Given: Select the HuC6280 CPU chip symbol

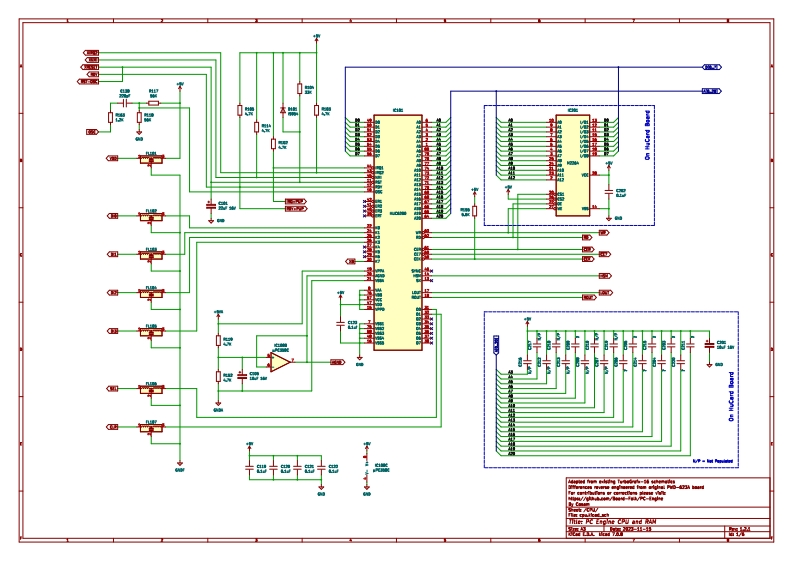Looking at the screenshot, I should tap(397, 230).
